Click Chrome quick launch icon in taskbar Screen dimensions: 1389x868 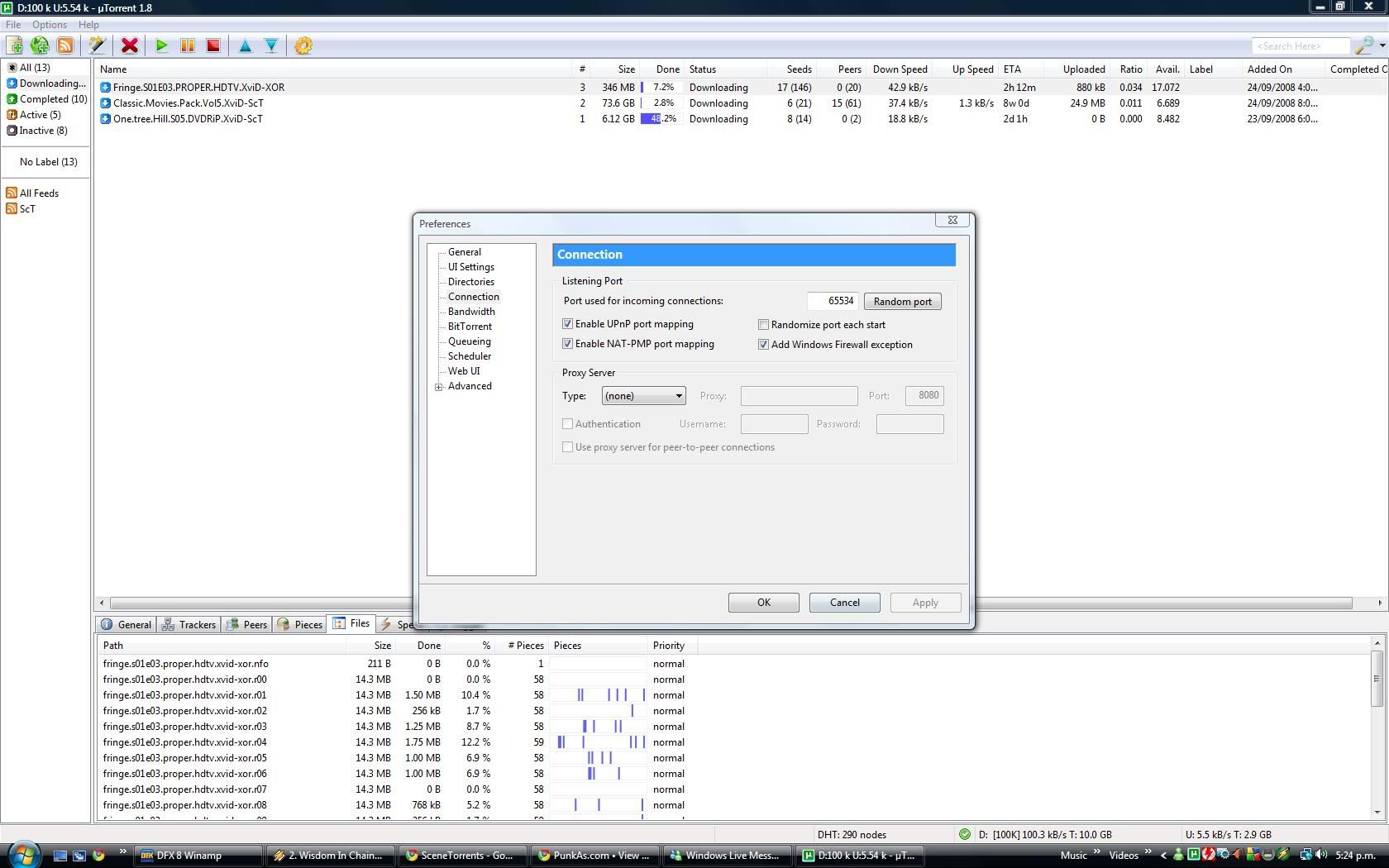point(98,856)
